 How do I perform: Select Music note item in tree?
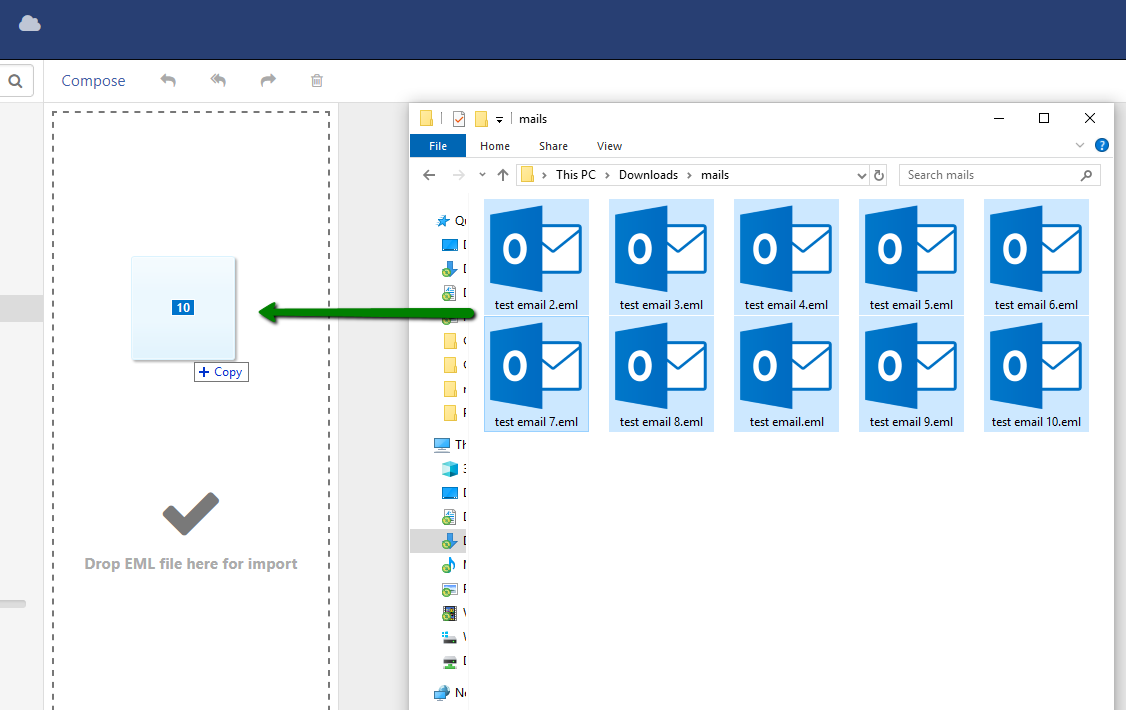(x=451, y=565)
